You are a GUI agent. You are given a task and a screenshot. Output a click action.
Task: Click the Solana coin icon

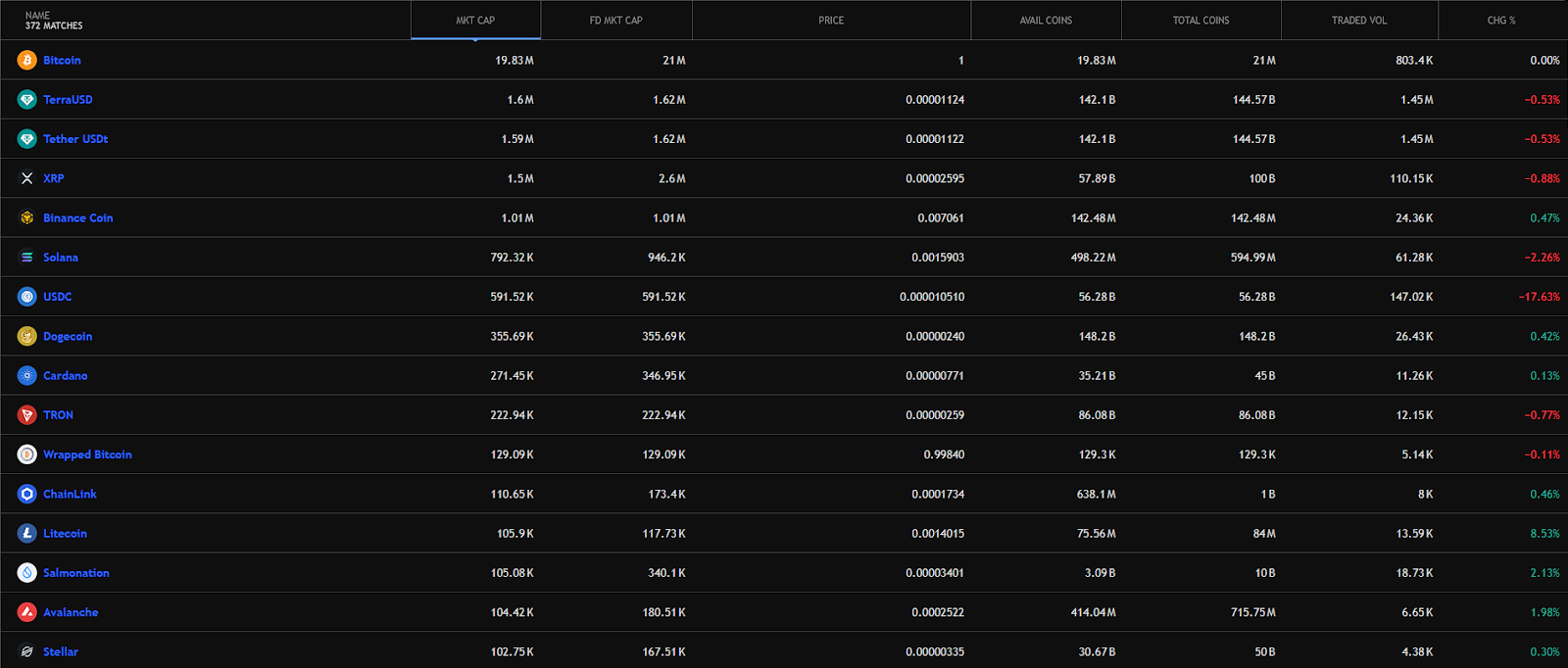point(27,258)
